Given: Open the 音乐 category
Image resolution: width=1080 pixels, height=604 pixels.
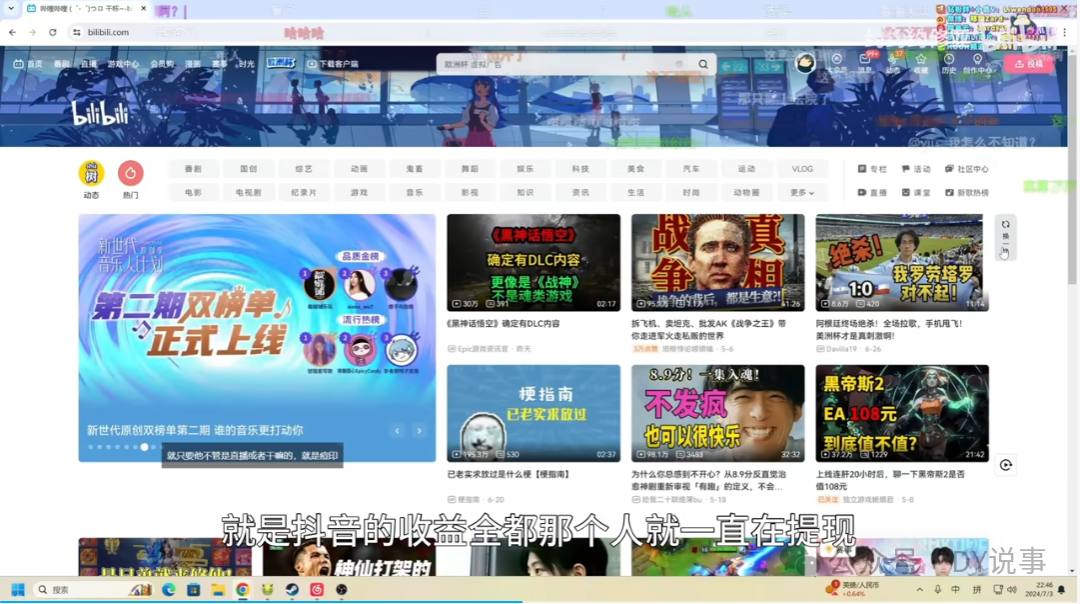Looking at the screenshot, I should pyautogui.click(x=415, y=193).
